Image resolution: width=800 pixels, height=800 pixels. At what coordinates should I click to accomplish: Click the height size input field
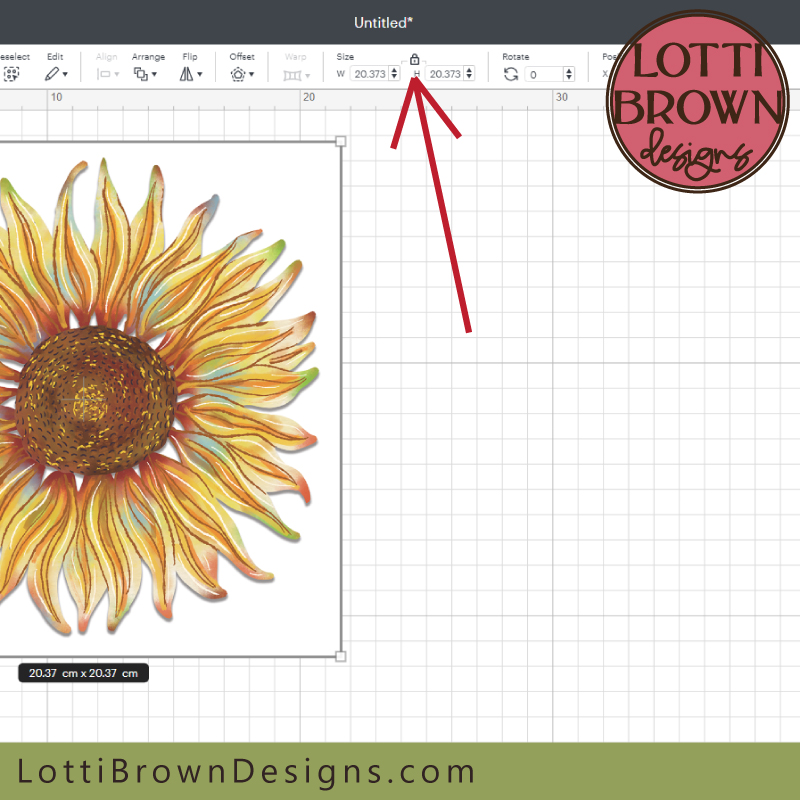tap(444, 74)
